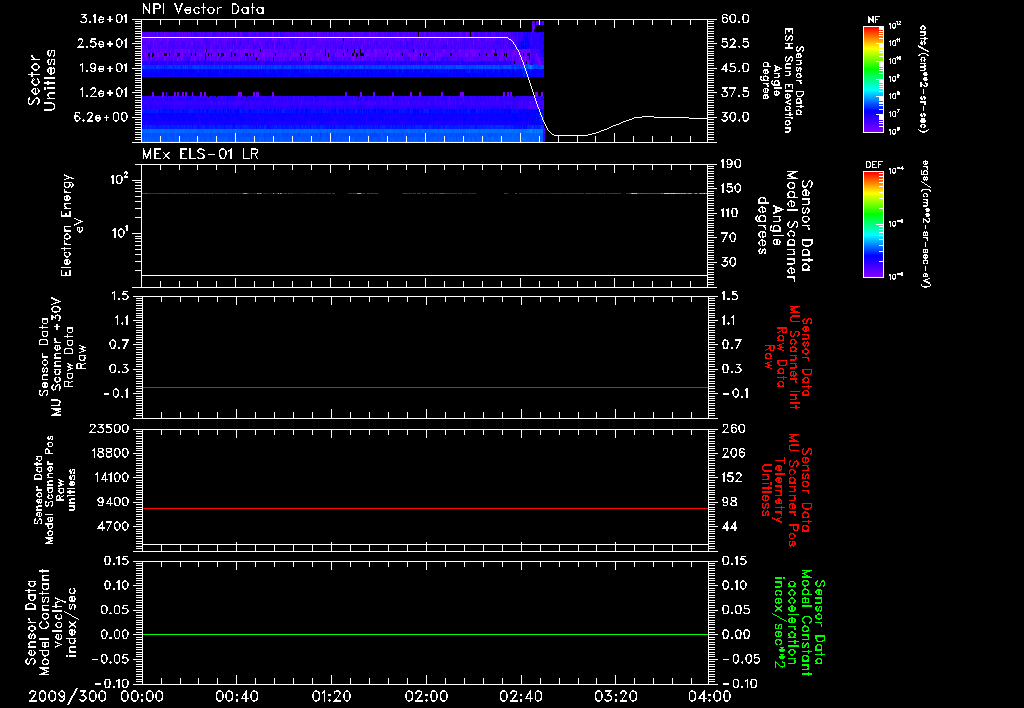This screenshot has height=708, width=1024.
Task: Click the 01:20 time axis label
Action: [x=331, y=696]
